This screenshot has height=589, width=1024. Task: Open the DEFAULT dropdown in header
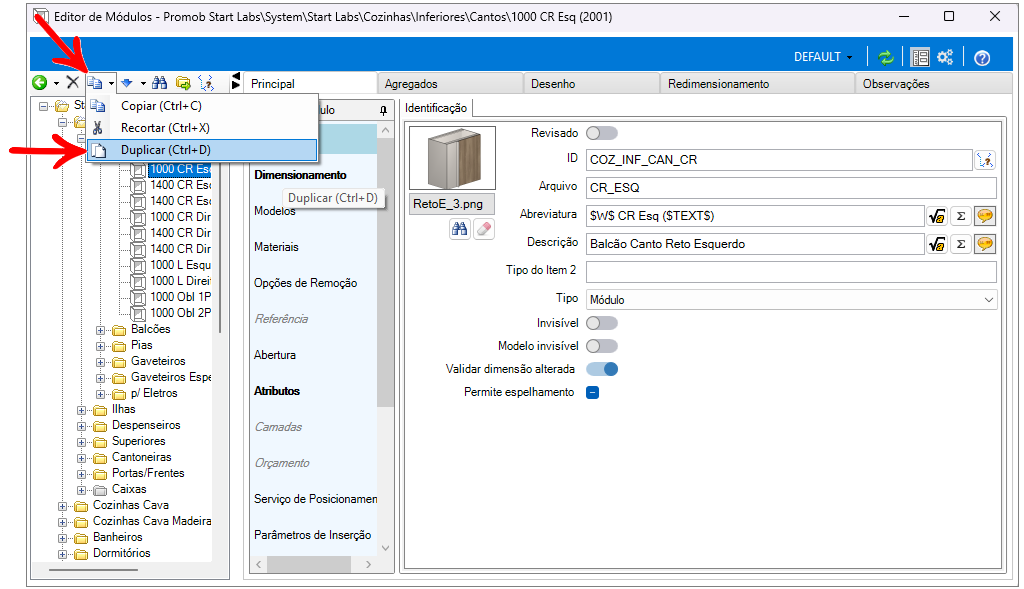(x=823, y=57)
